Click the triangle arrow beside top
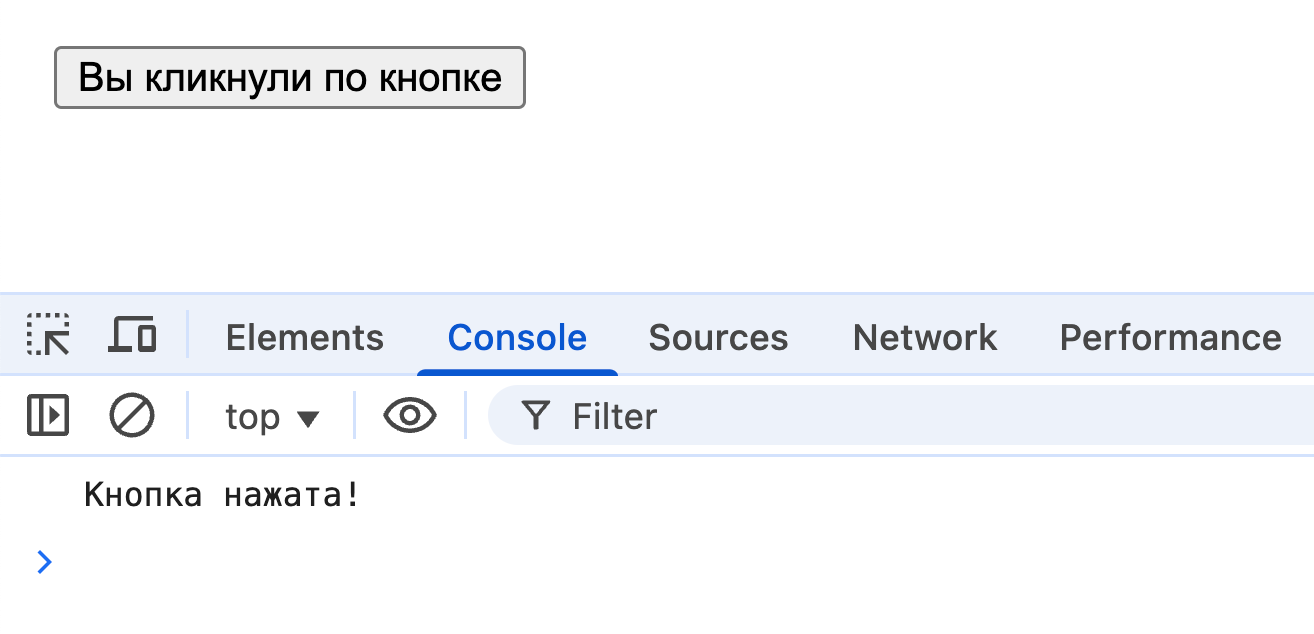Image resolution: width=1314 pixels, height=634 pixels. click(308, 418)
